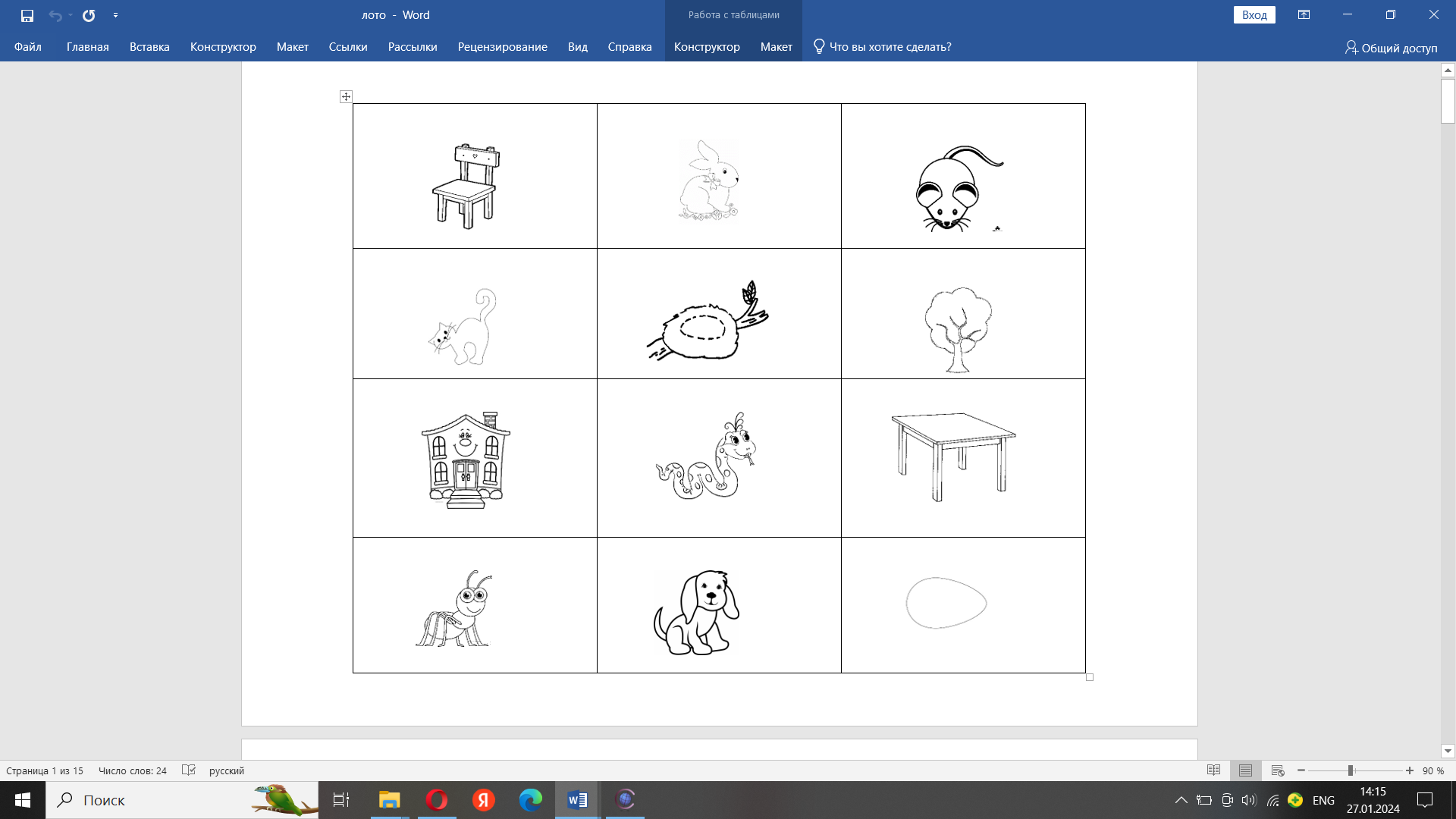This screenshot has height=819, width=1456.
Task: Click the zoom in plus button
Action: pyautogui.click(x=1410, y=770)
